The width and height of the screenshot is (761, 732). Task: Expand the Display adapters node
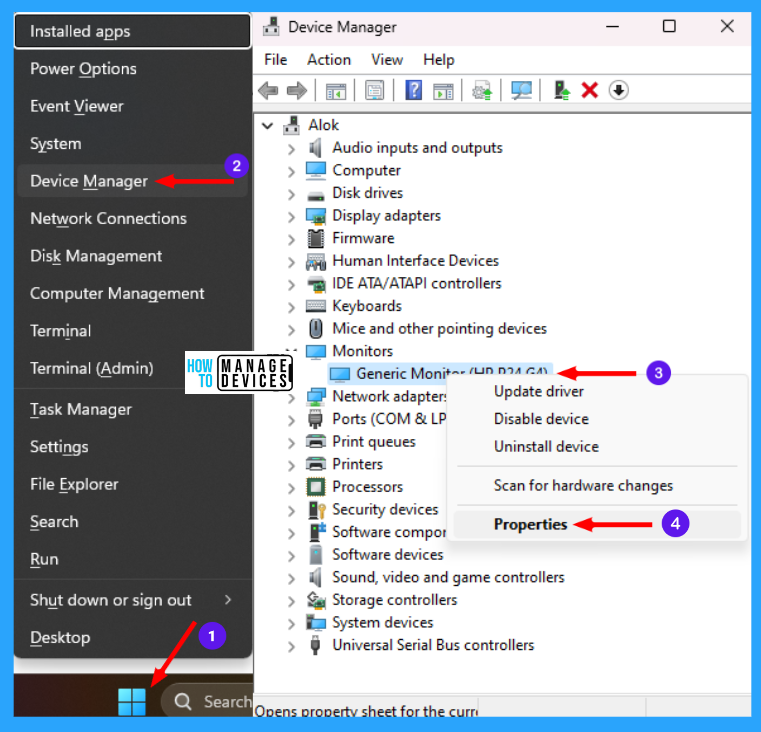click(x=291, y=216)
